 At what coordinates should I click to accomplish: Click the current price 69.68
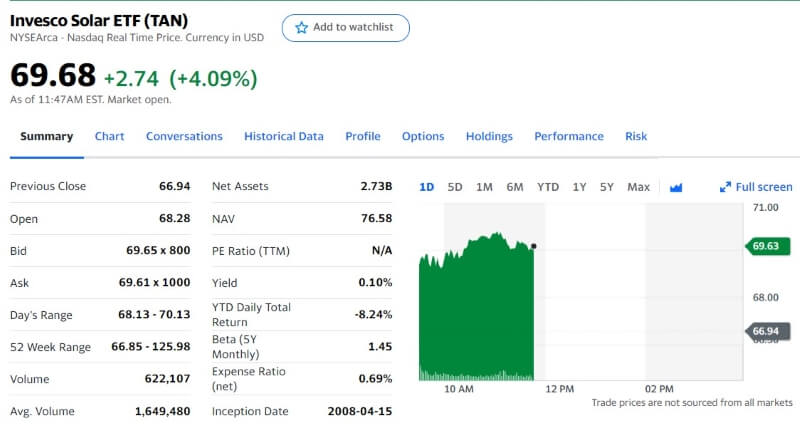(x=53, y=75)
